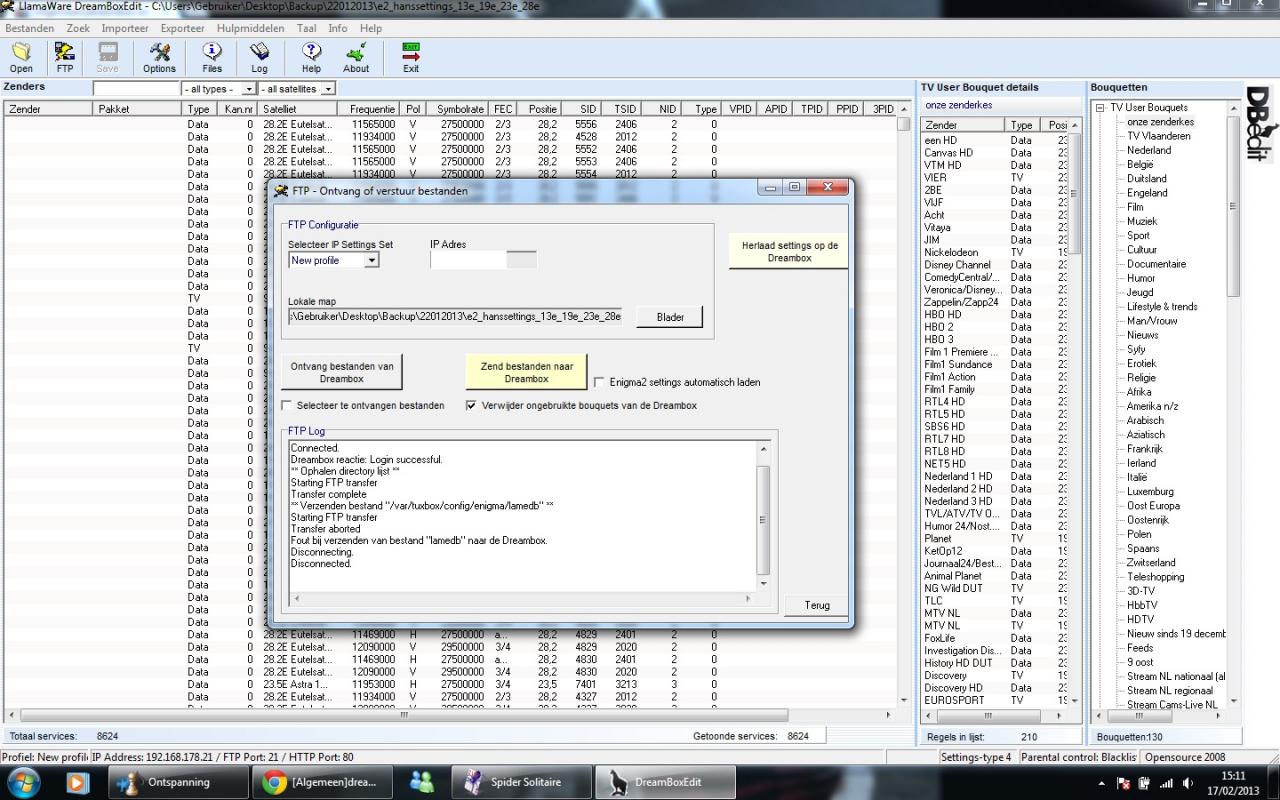Tick 'Enigma2 settings automatisch laden' checkbox

600,382
